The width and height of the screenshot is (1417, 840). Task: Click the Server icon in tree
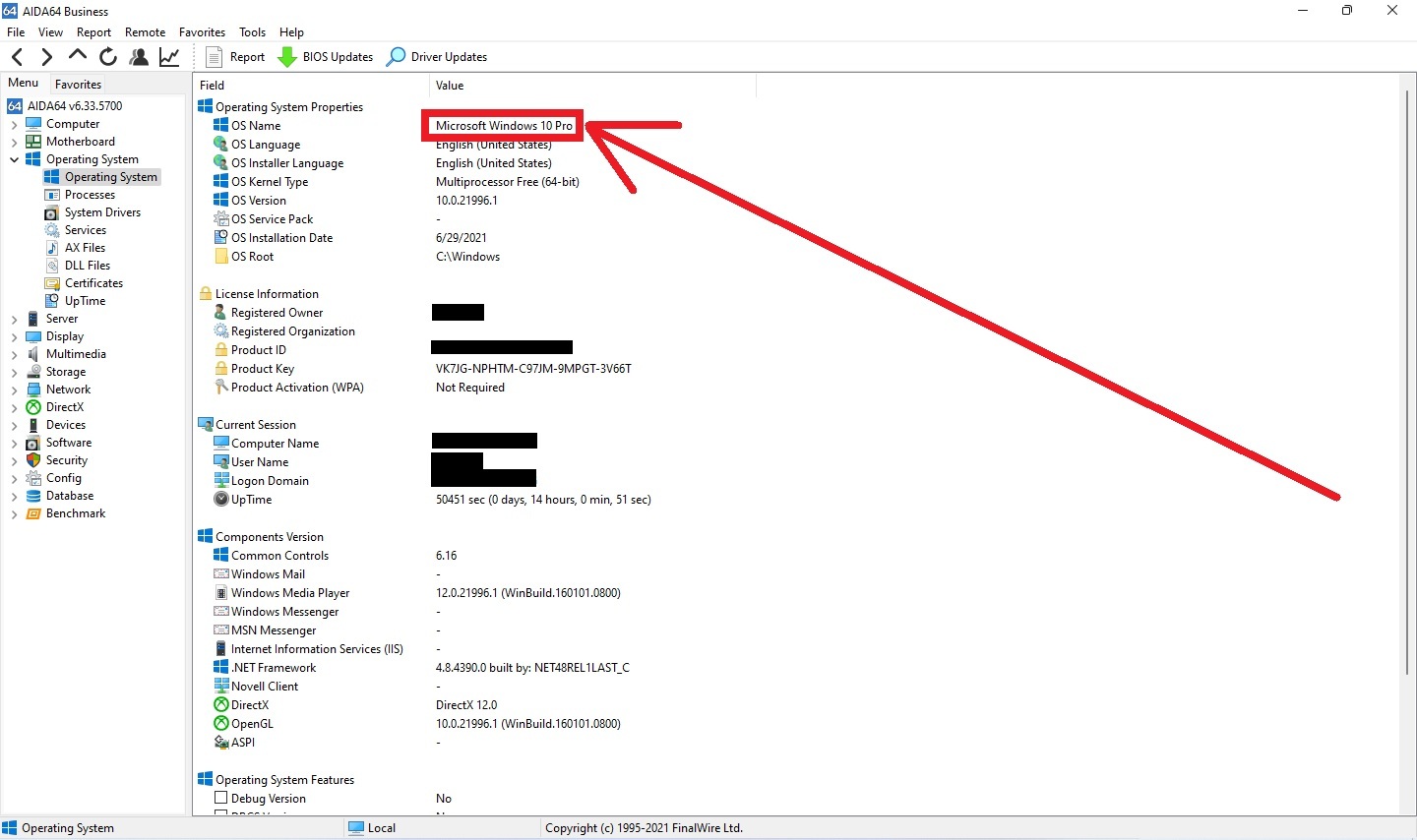coord(33,319)
